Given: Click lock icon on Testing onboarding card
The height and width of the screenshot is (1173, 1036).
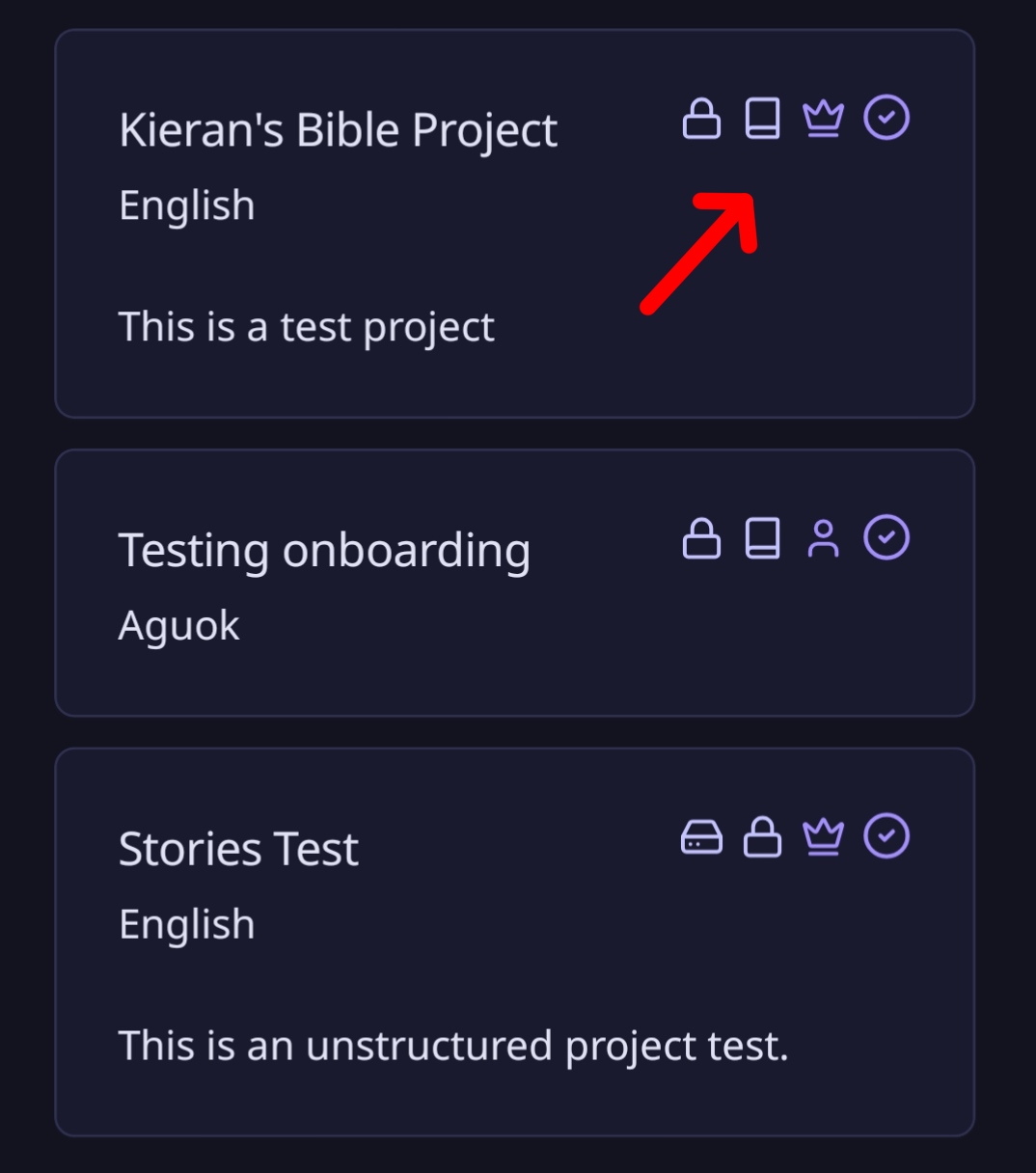Looking at the screenshot, I should coord(701,538).
